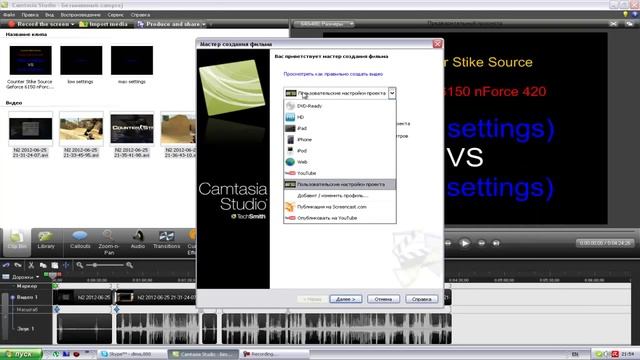Open the Воспроизведение menu
The height and width of the screenshot is (360, 640).
pos(80,15)
